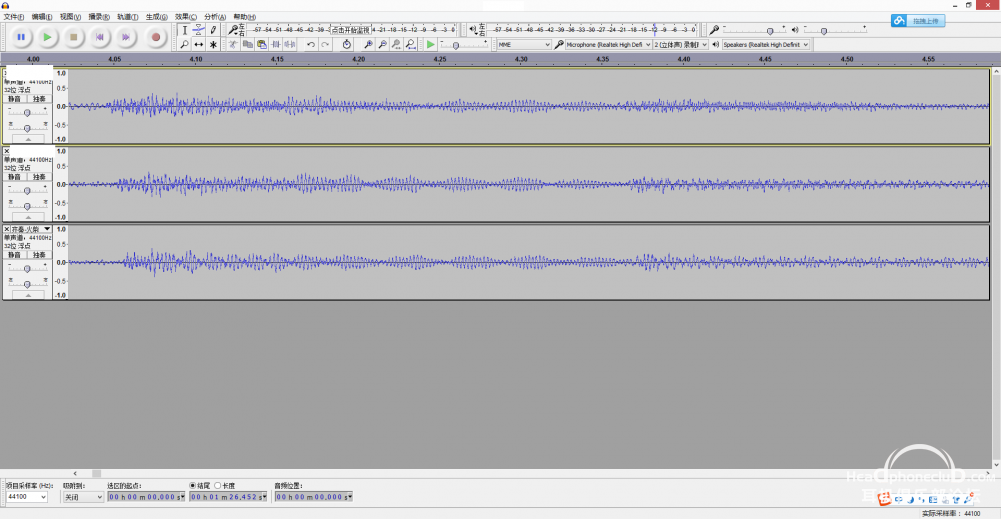Mute the 齐奏-火柴 track

coord(15,255)
